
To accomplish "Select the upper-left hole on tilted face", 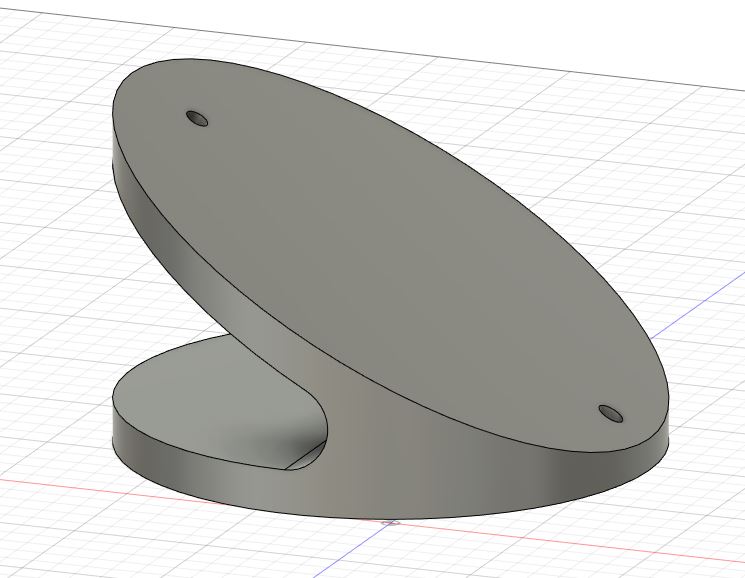I will tap(197, 118).
